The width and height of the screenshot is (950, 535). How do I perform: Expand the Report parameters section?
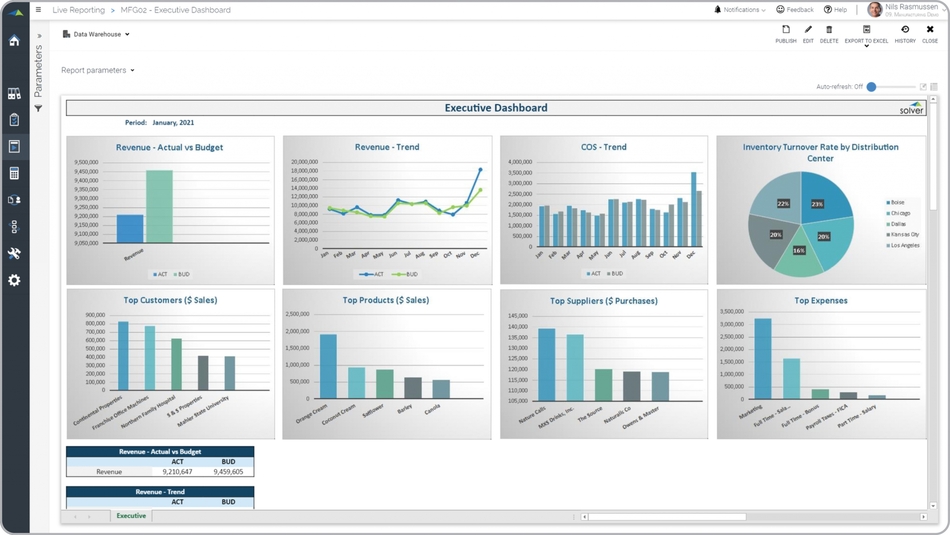[97, 71]
